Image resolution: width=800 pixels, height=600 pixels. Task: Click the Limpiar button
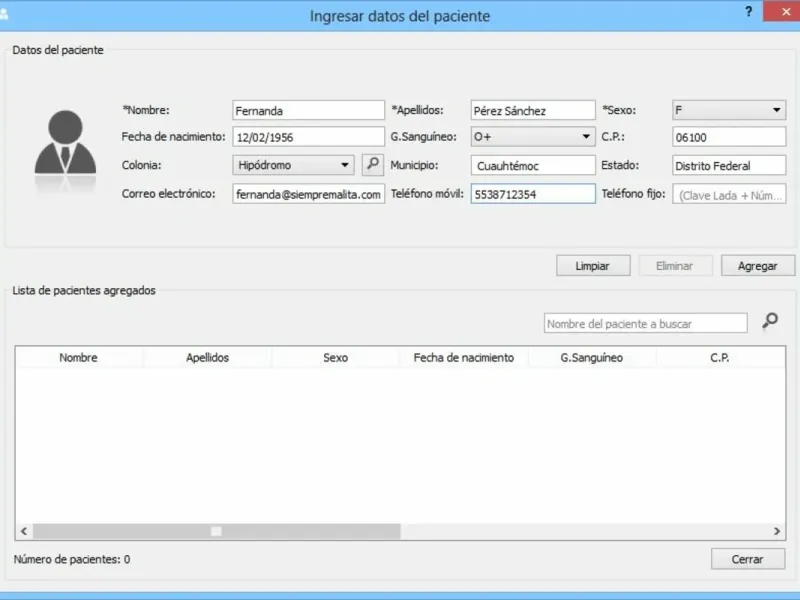click(593, 265)
